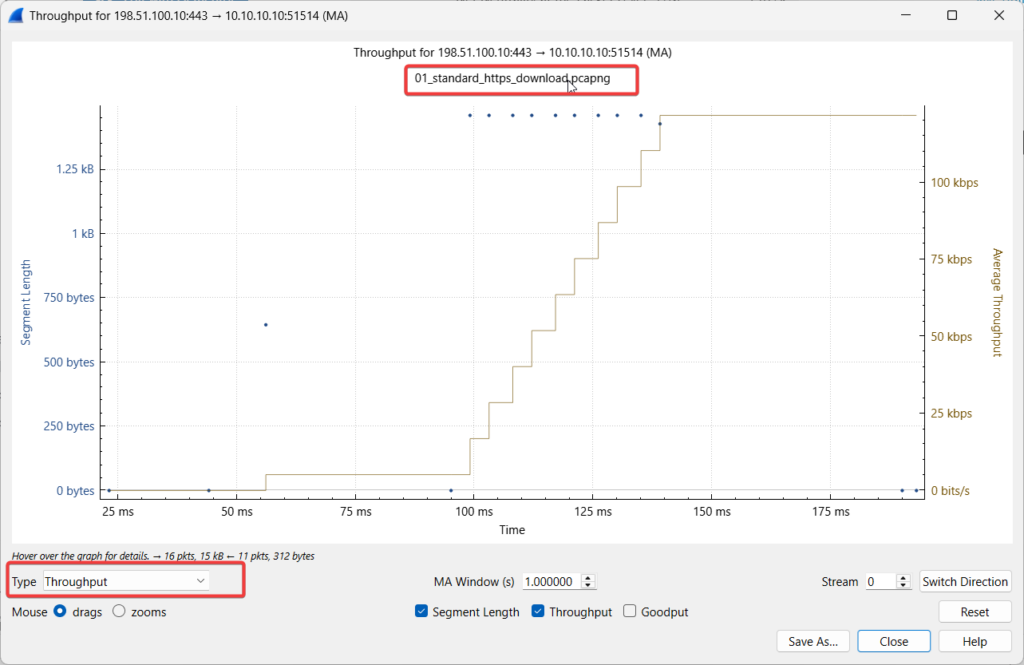
Task: Click the Stream number field
Action: click(879, 582)
